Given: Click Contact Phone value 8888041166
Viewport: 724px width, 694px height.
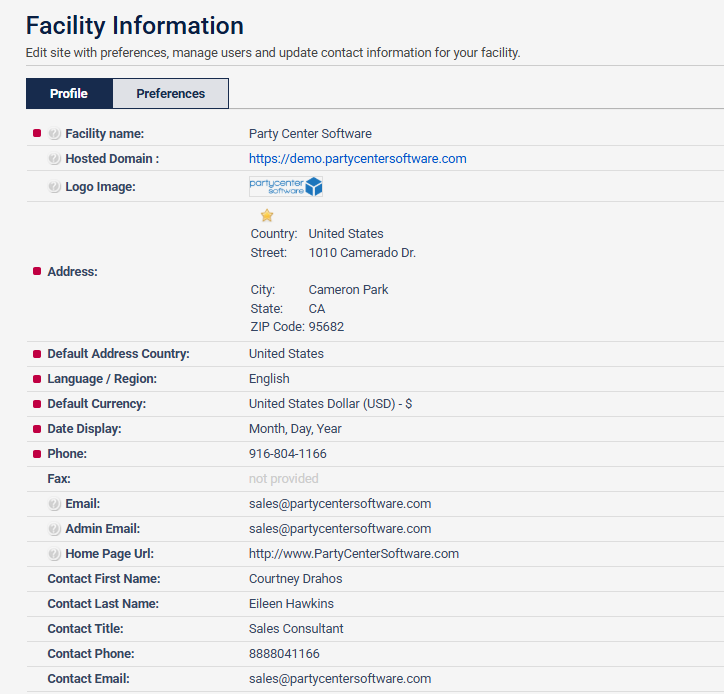Looking at the screenshot, I should pyautogui.click(x=284, y=653).
